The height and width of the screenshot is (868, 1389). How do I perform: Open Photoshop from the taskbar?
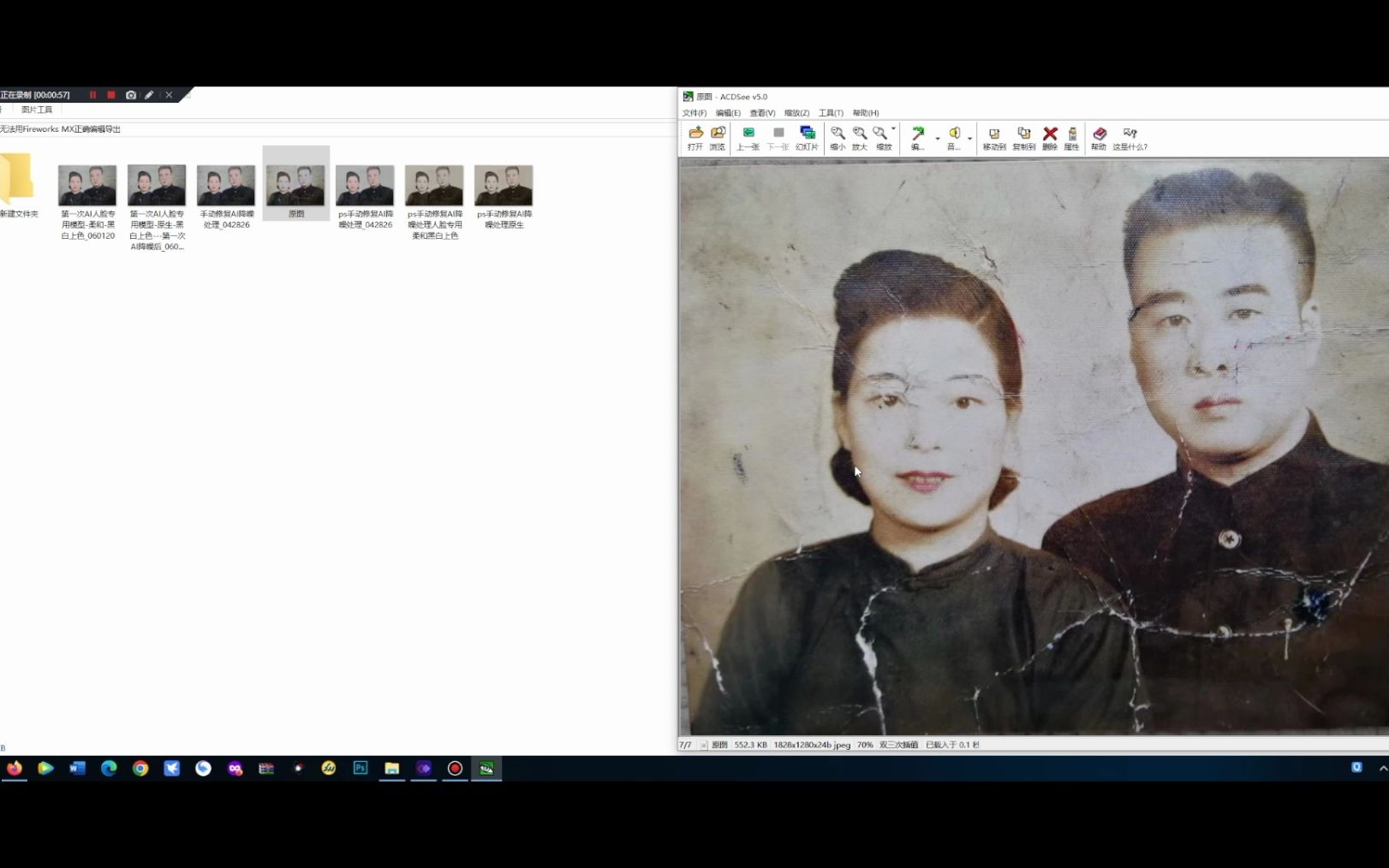point(361,769)
